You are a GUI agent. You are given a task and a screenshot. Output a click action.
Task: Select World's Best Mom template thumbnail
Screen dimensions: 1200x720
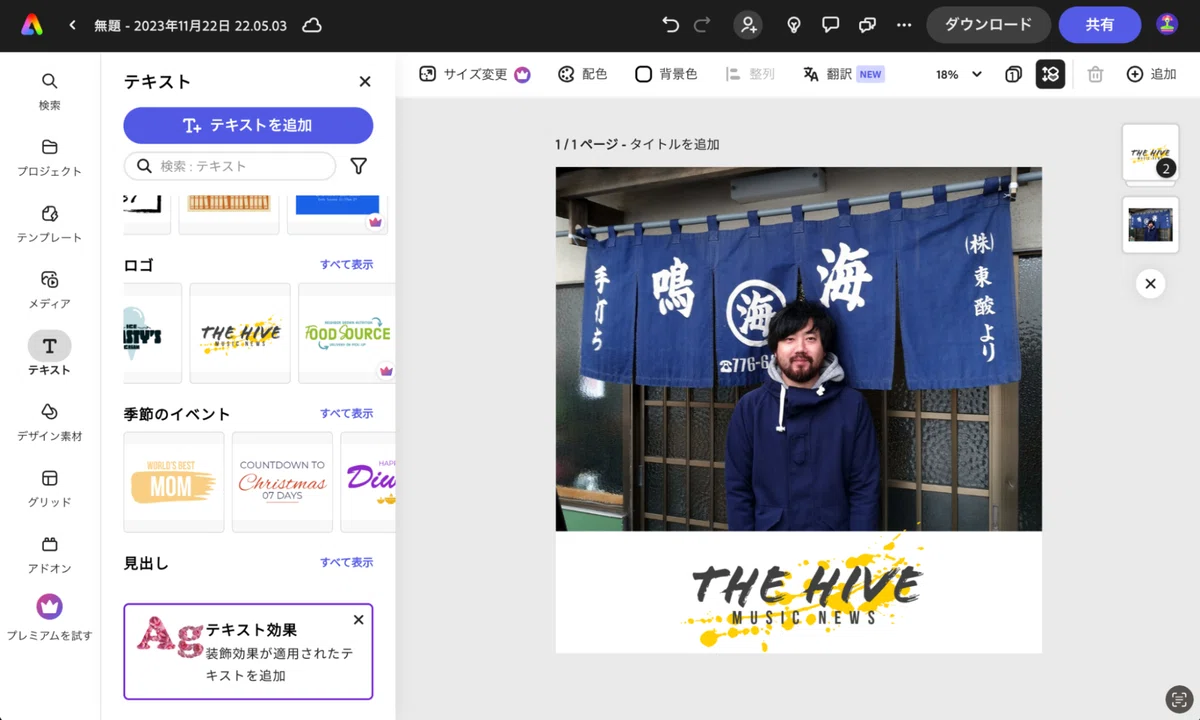(x=174, y=482)
